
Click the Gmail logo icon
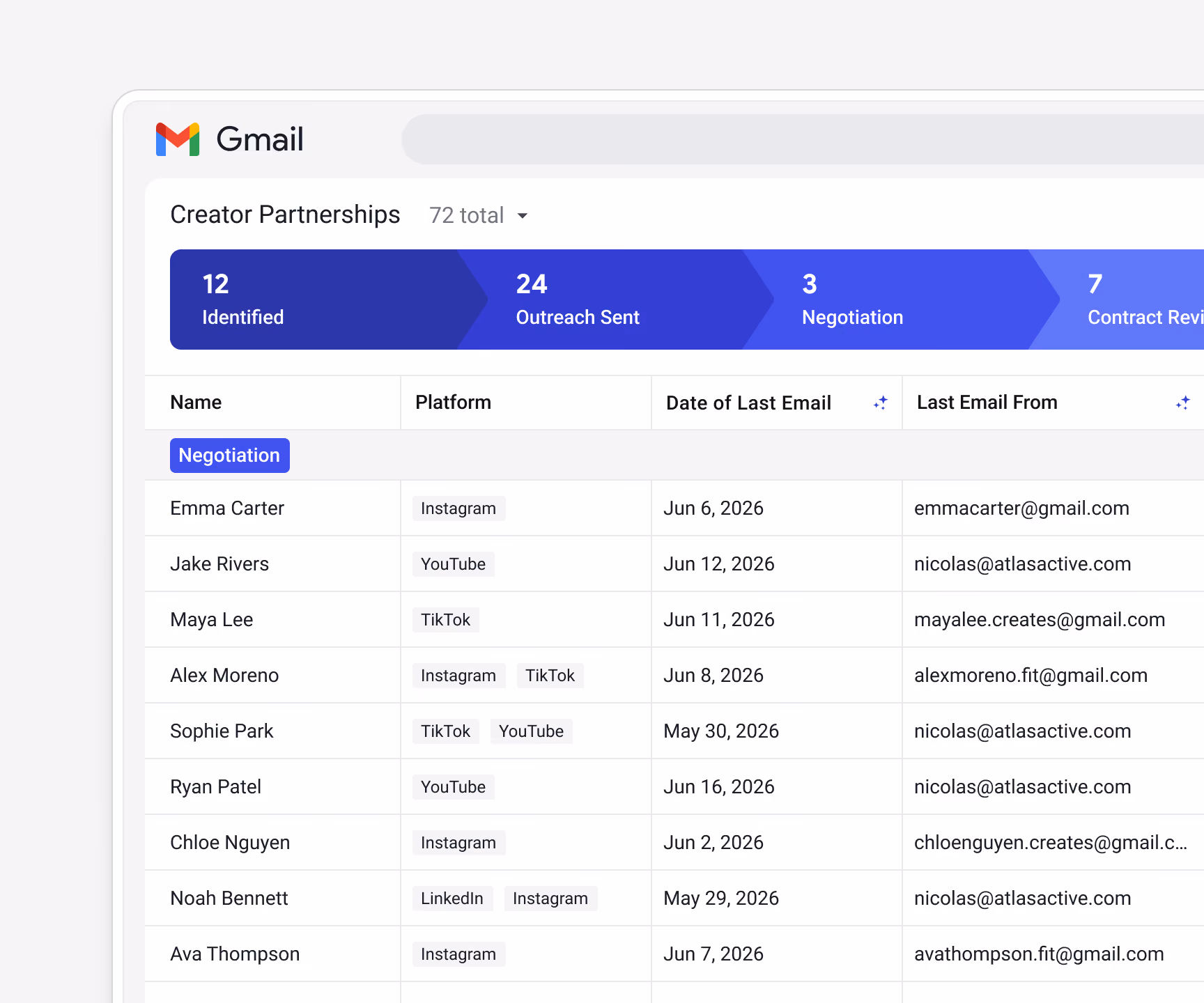178,139
